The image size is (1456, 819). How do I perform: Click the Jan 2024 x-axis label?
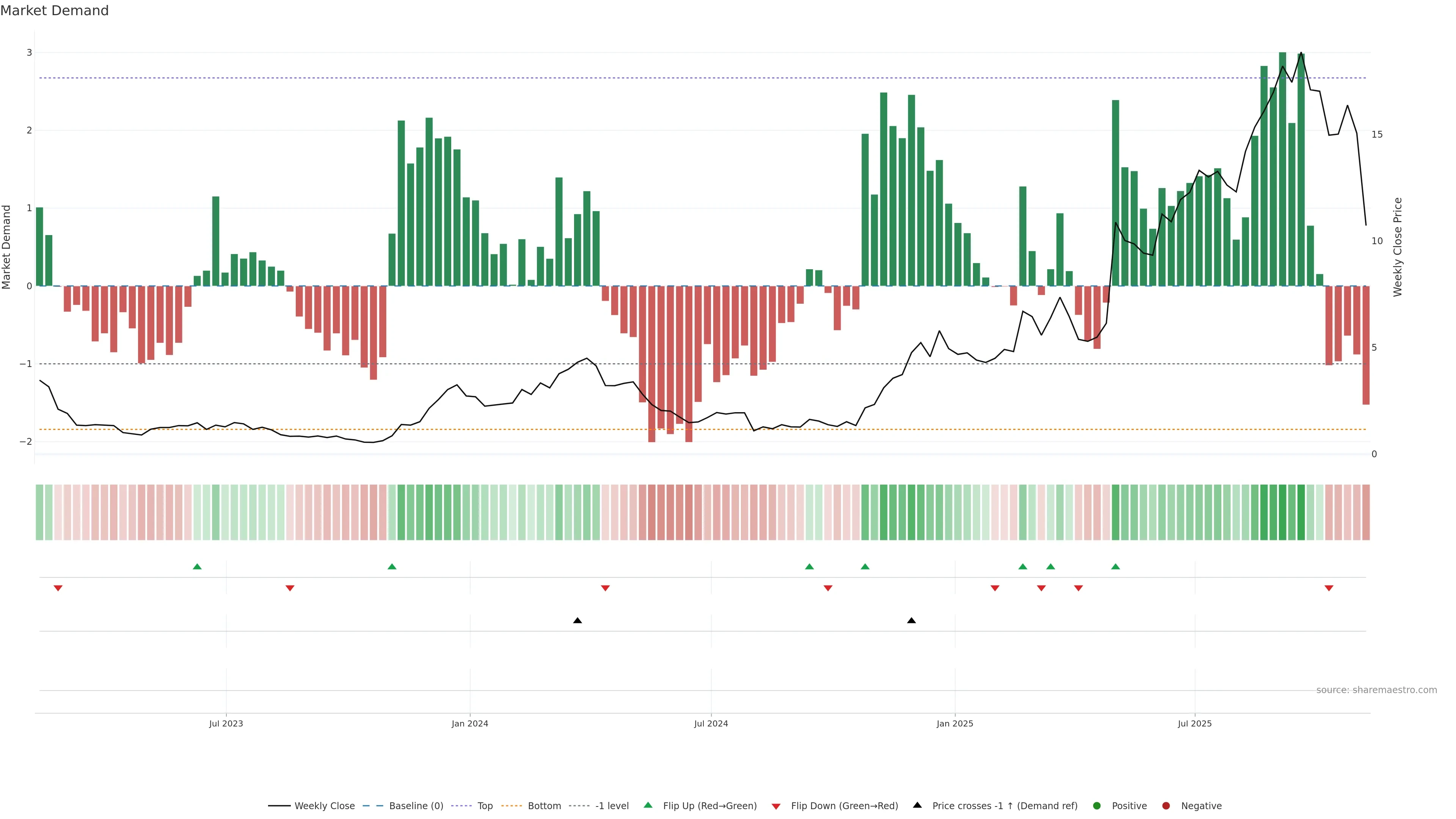(x=470, y=723)
